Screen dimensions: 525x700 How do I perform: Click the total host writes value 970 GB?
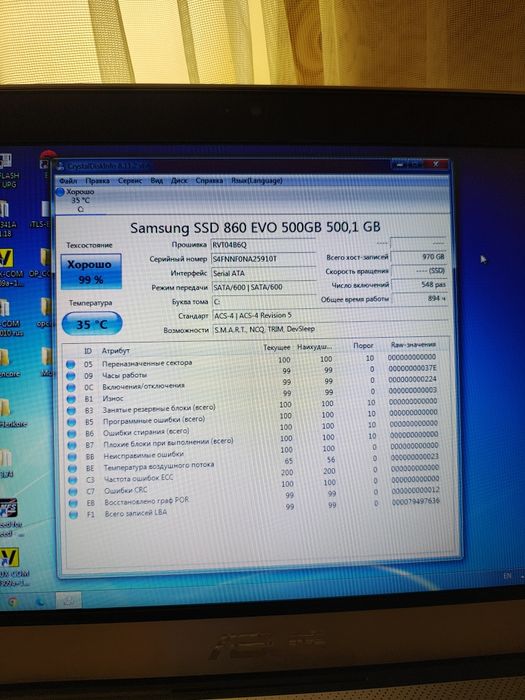(x=419, y=257)
